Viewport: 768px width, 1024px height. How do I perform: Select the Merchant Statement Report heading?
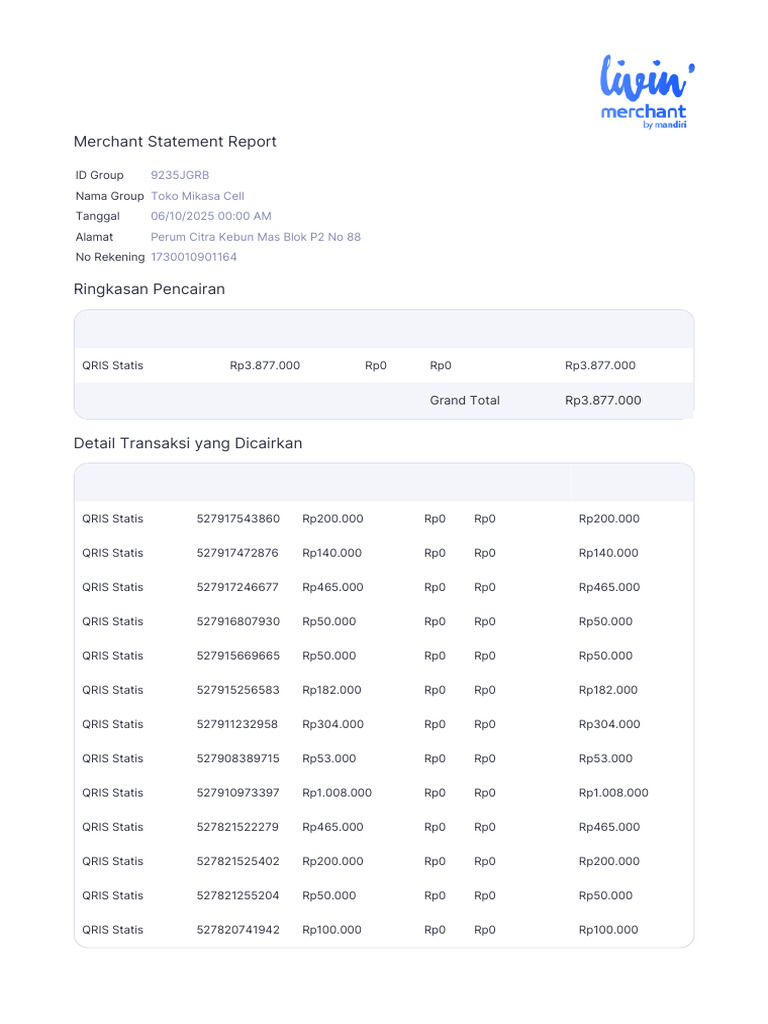click(x=175, y=142)
